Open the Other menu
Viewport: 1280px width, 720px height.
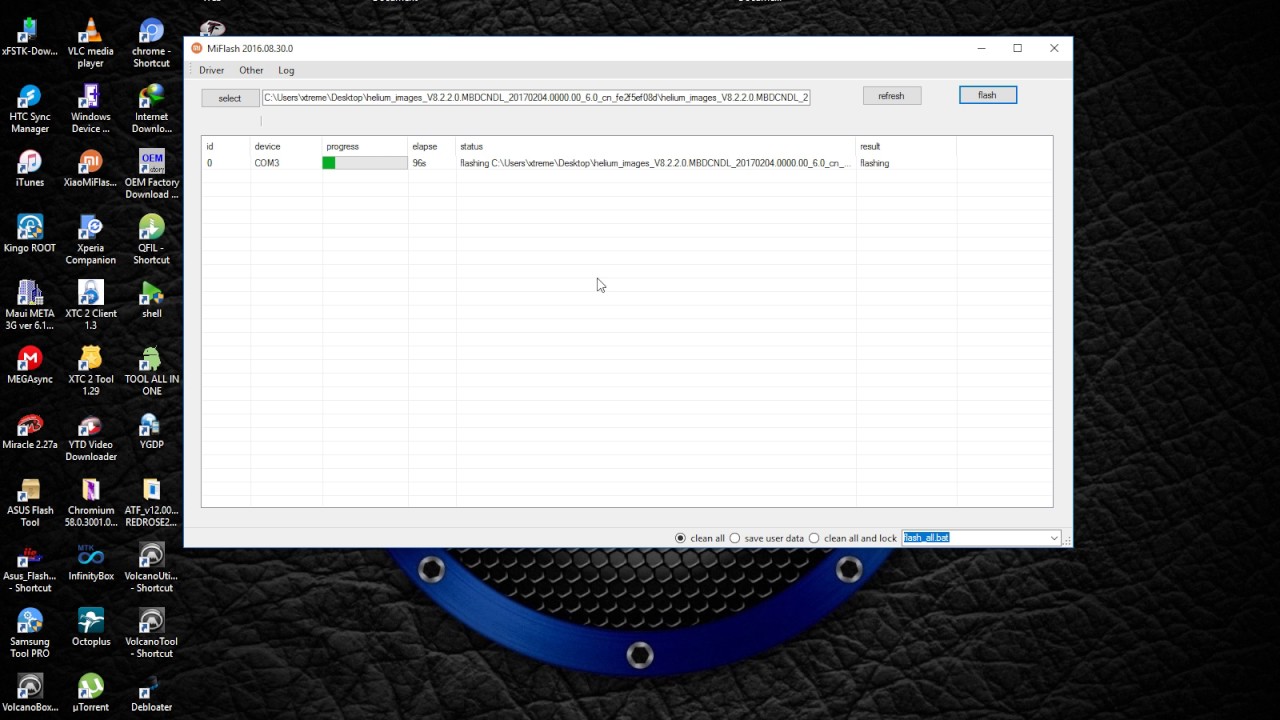click(251, 70)
